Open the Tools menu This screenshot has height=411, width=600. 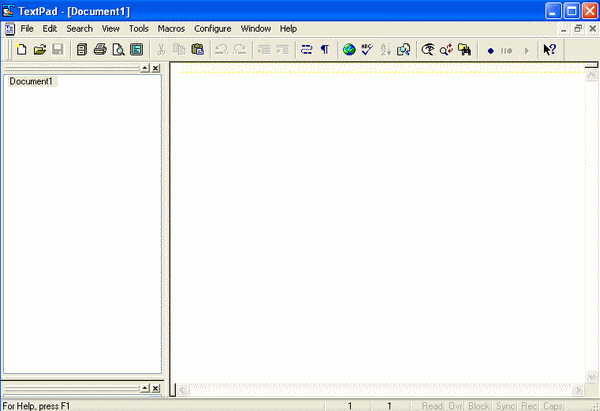(x=139, y=29)
